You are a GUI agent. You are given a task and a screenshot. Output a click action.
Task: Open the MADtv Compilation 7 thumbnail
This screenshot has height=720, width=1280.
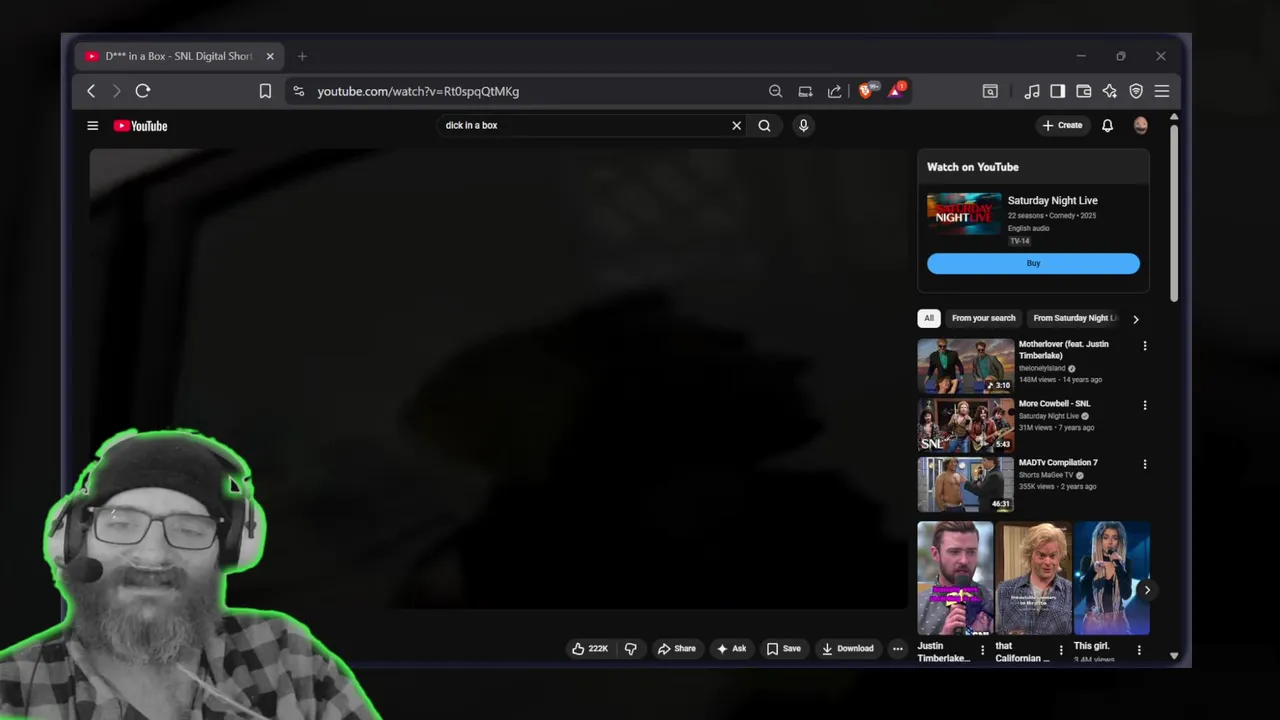point(966,485)
